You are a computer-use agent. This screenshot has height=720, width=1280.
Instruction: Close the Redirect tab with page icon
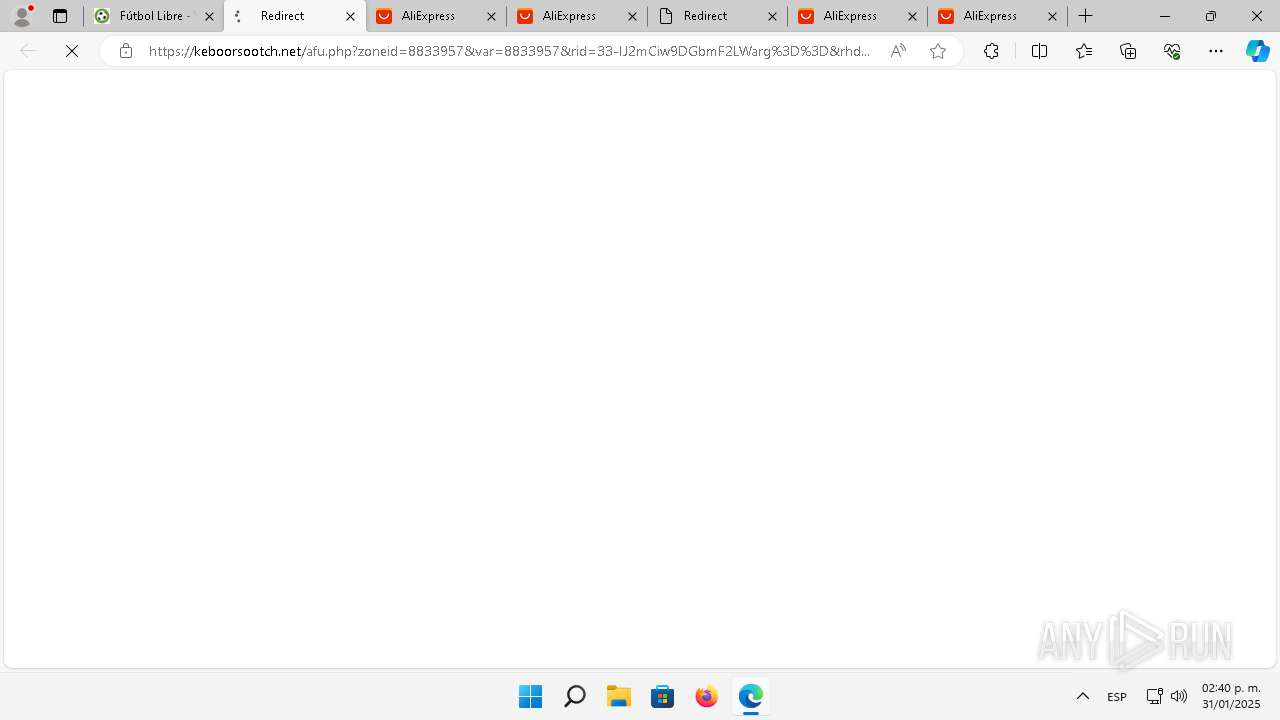click(773, 16)
